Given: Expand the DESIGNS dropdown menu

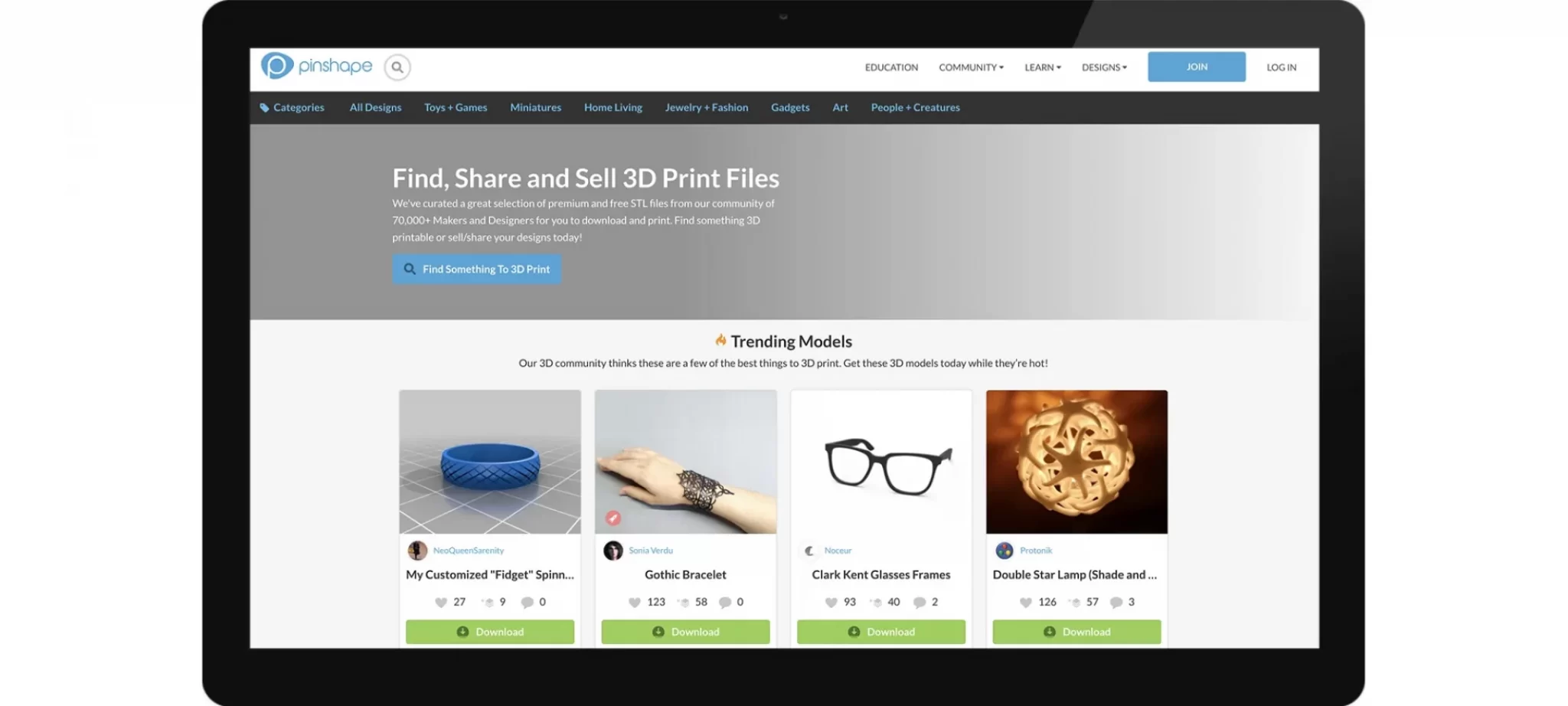Looking at the screenshot, I should tap(1104, 67).
